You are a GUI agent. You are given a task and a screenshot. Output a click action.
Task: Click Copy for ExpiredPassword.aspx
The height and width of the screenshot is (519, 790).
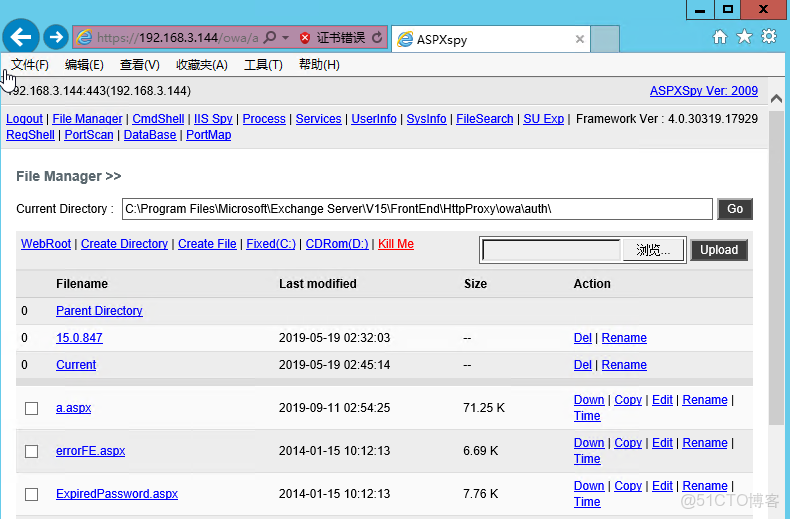point(628,486)
